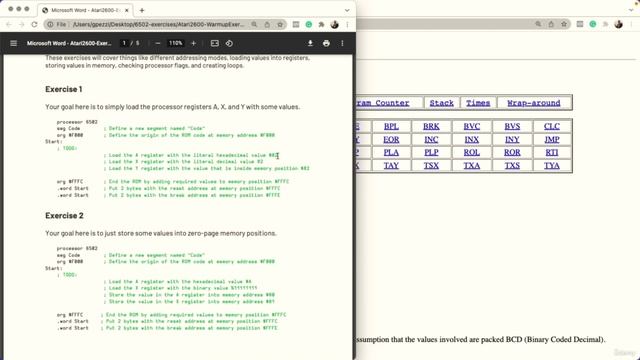
Task: Click the green extension icon in back window
Action: [593, 24]
